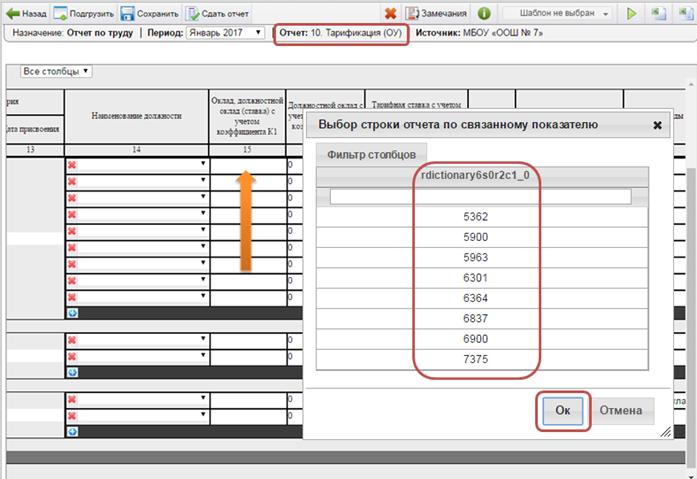Open the Шаблон не выбран template dropdown
Screen dimensions: 697x479
[x=556, y=14]
